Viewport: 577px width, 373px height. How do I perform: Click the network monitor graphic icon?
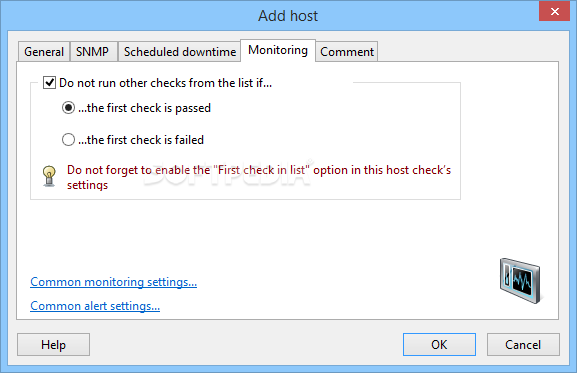[x=520, y=280]
